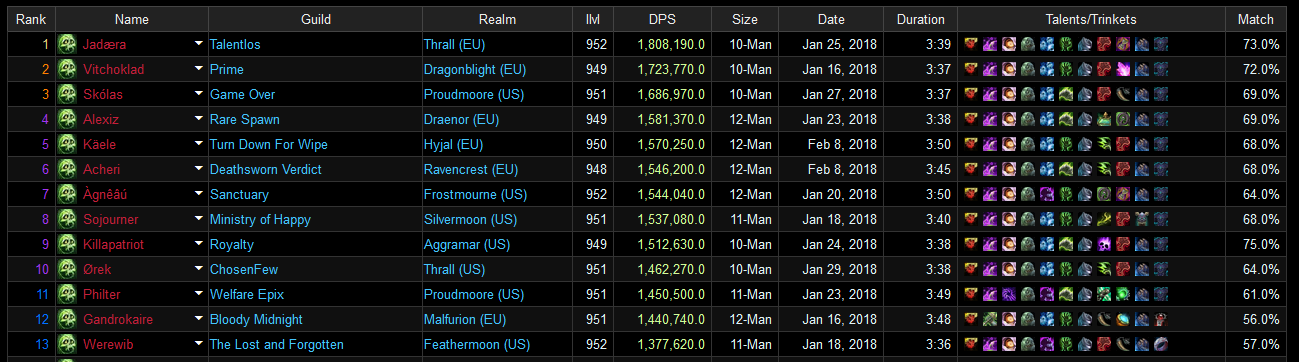Open guild link Deathsworn Verdict
Image resolution: width=1299 pixels, height=362 pixels.
(x=266, y=169)
